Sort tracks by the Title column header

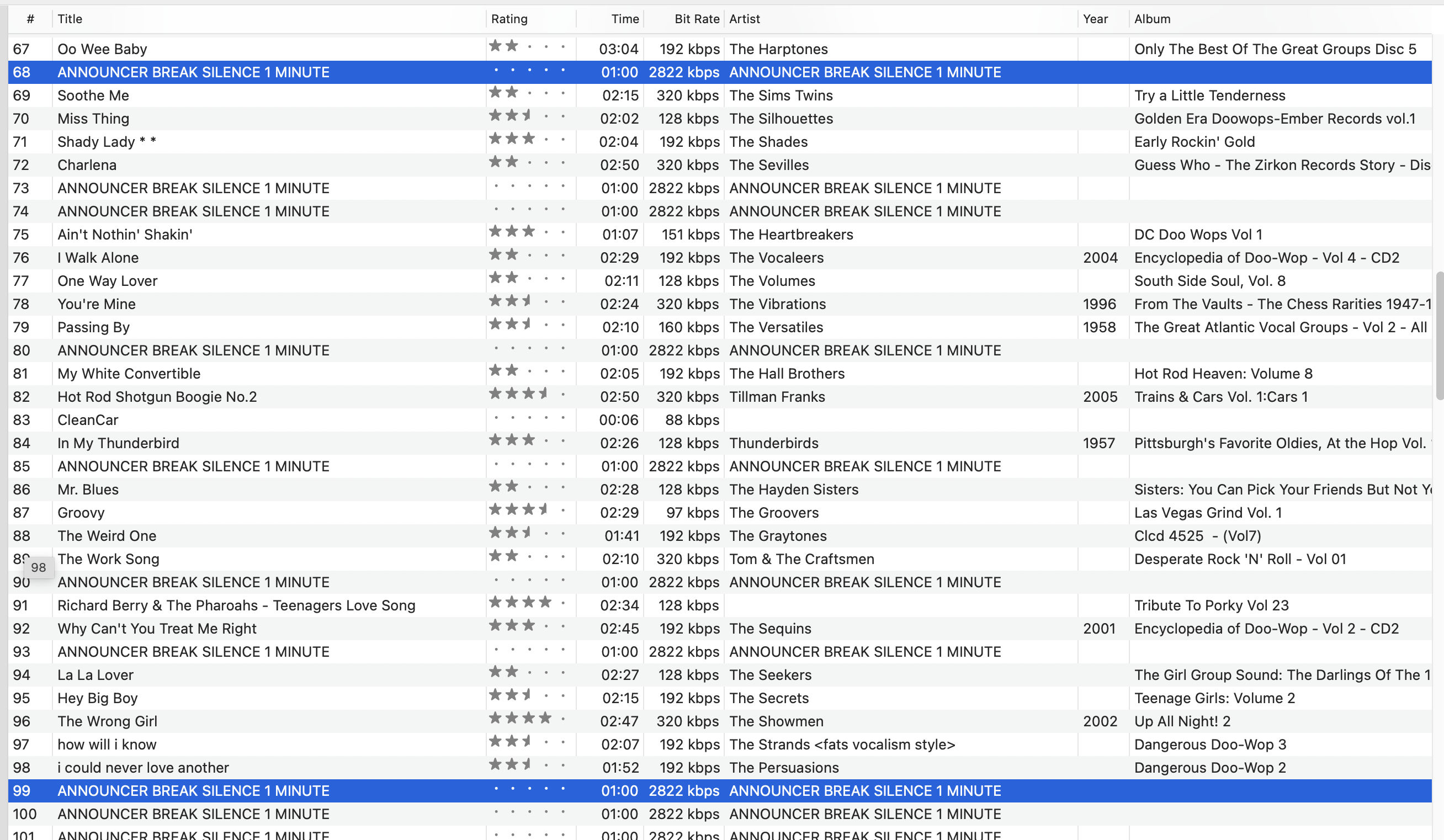pos(70,19)
